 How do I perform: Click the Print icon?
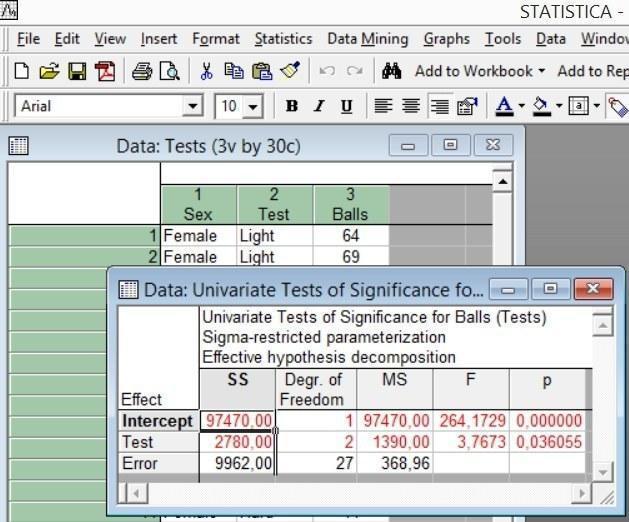142,71
